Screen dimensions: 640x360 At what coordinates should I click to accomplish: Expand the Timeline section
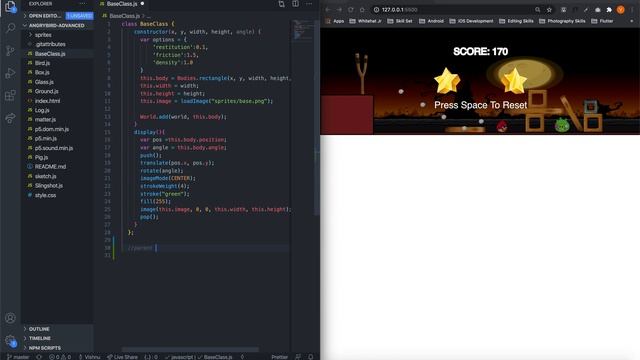(x=40, y=338)
